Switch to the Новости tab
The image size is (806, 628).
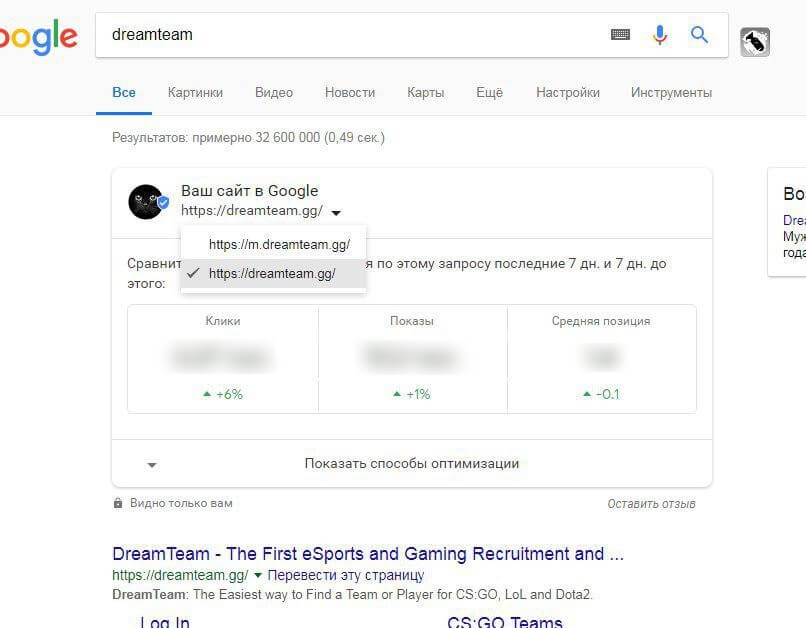(x=350, y=93)
